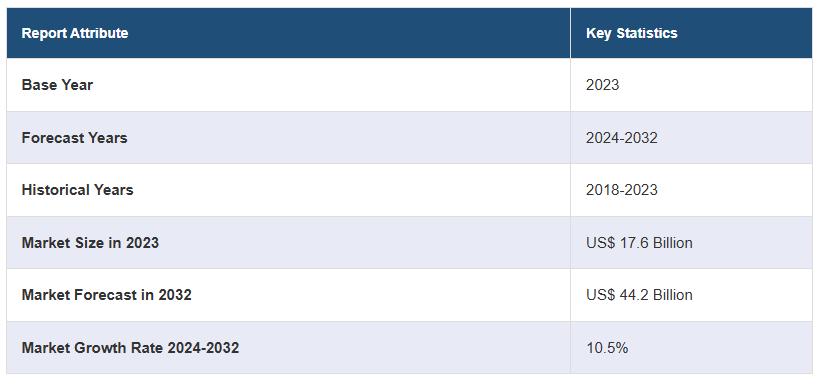Select the Market Forecast in 2032 label
Screen dimensions: 820x381
(107, 295)
